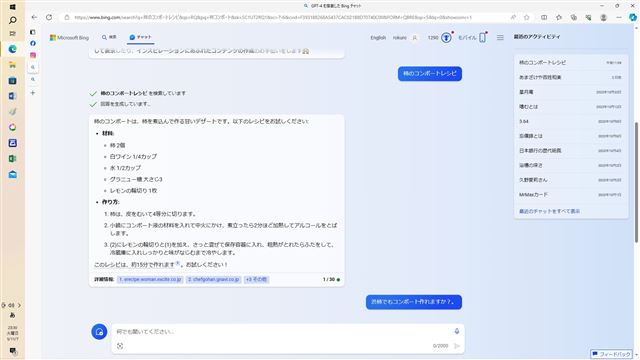Open the Edge settings ellipsis menu

(x=618, y=17)
